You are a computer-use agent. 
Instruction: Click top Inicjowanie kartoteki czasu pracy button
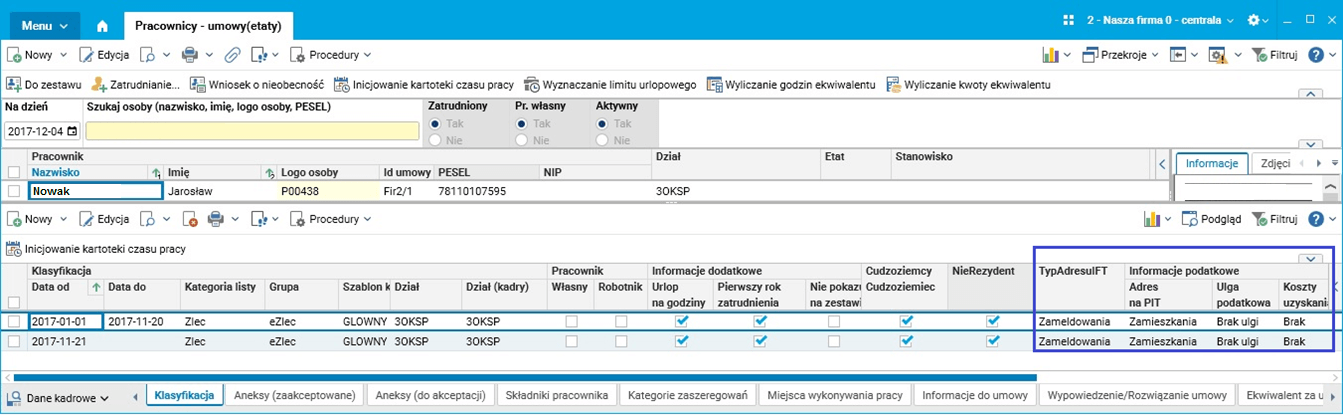tap(425, 85)
